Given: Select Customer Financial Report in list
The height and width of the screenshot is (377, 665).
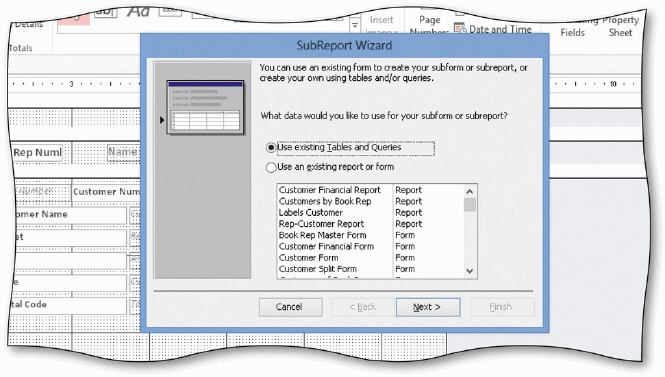Looking at the screenshot, I should point(329,190).
